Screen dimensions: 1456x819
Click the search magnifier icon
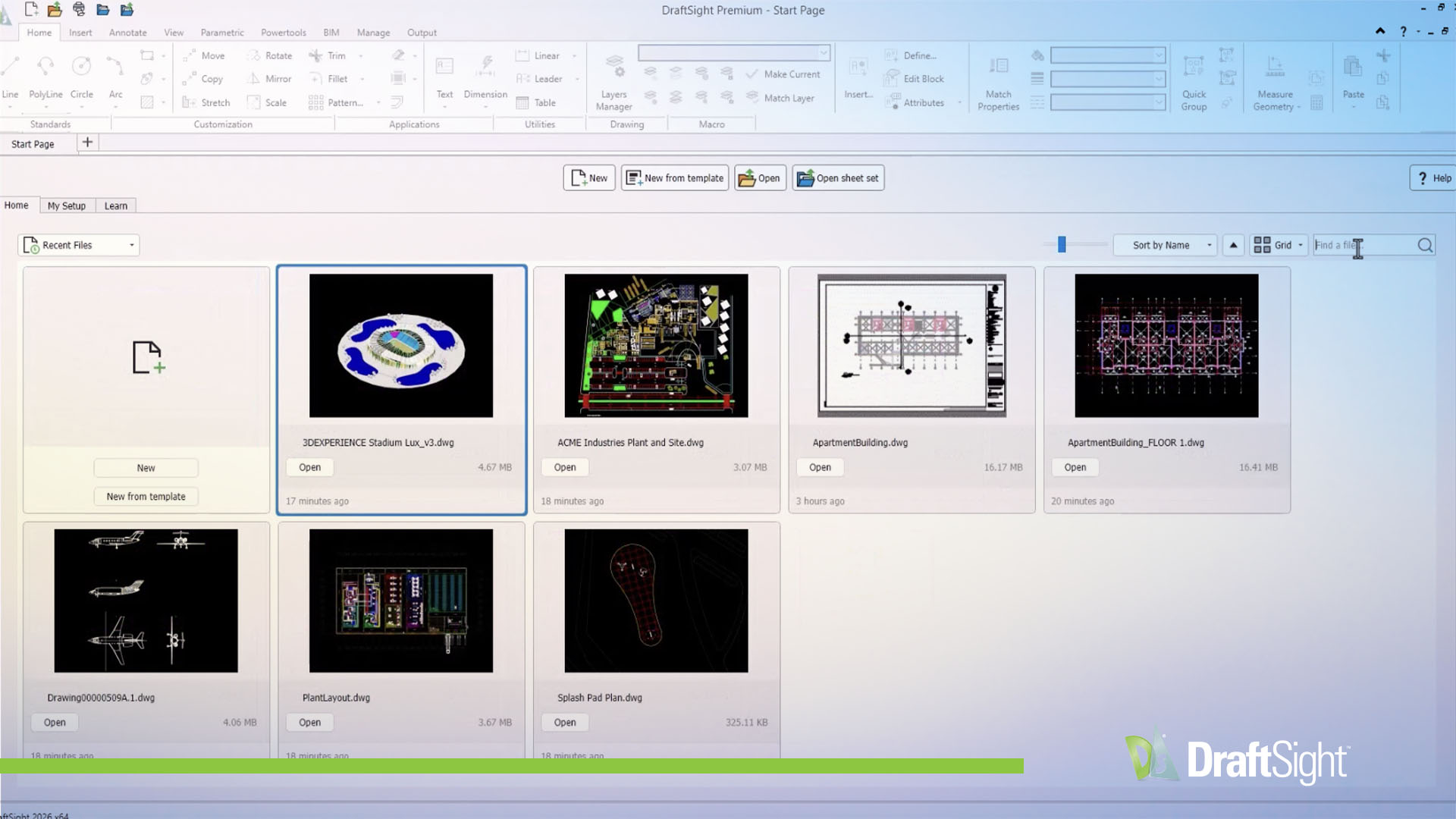(1425, 245)
